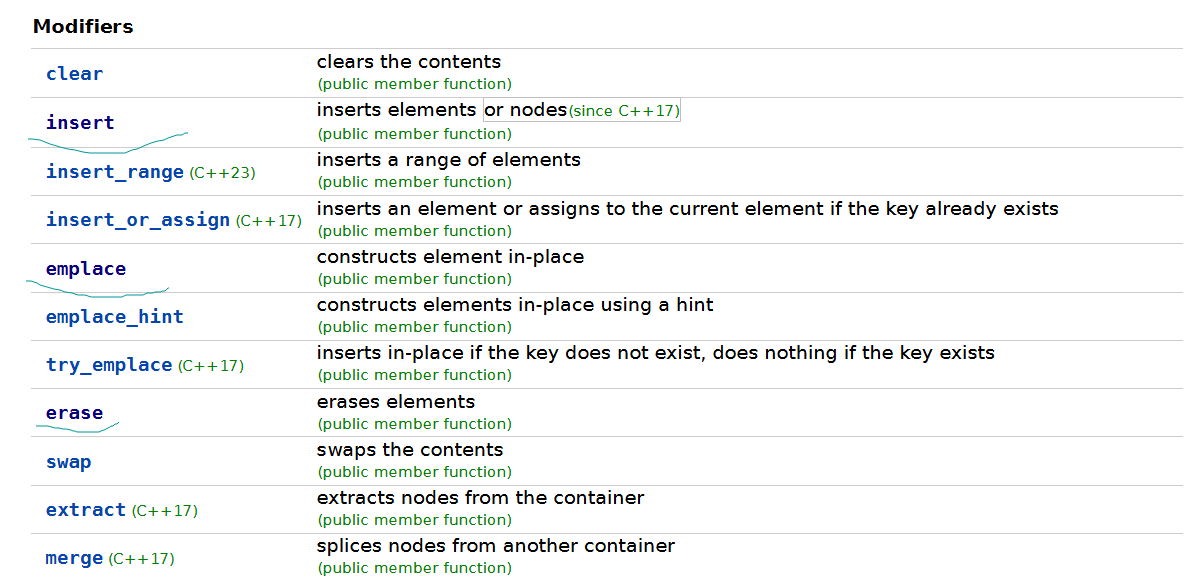This screenshot has width=1198, height=577.
Task: Click 'splices nodes from another container' text
Action: [x=495, y=546]
